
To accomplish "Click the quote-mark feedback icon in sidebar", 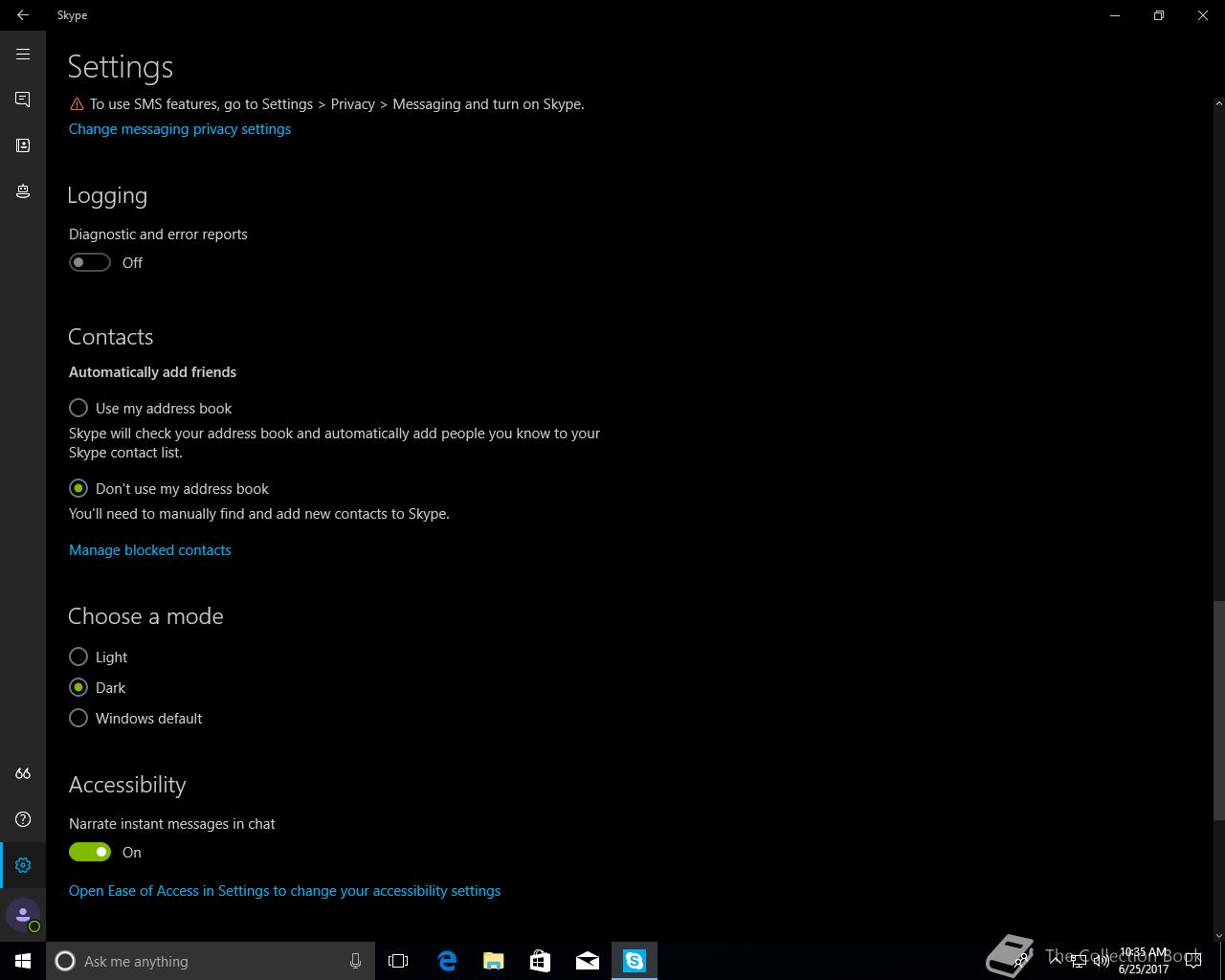I will pos(23,773).
